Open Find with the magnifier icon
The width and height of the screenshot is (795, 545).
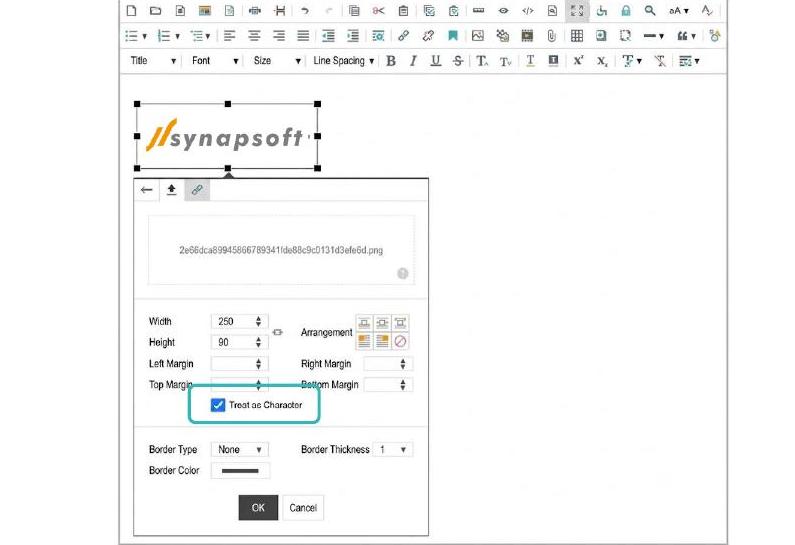650,11
